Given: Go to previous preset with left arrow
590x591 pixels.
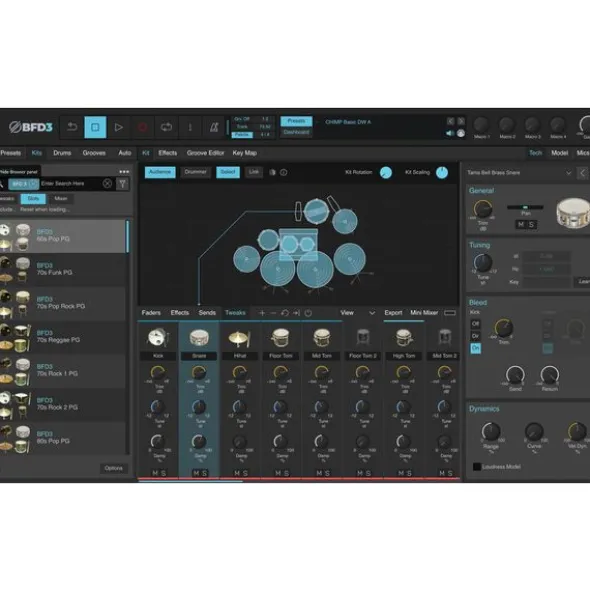Looking at the screenshot, I should coord(451,121).
